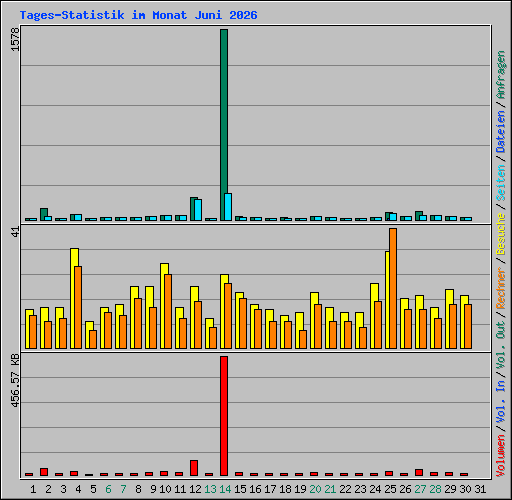Click the top axis value 1578
This screenshot has height=500, width=512.
[x=15, y=40]
